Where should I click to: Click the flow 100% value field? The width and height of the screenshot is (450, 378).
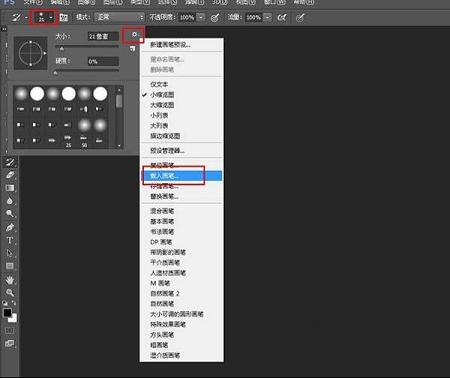click(x=254, y=17)
